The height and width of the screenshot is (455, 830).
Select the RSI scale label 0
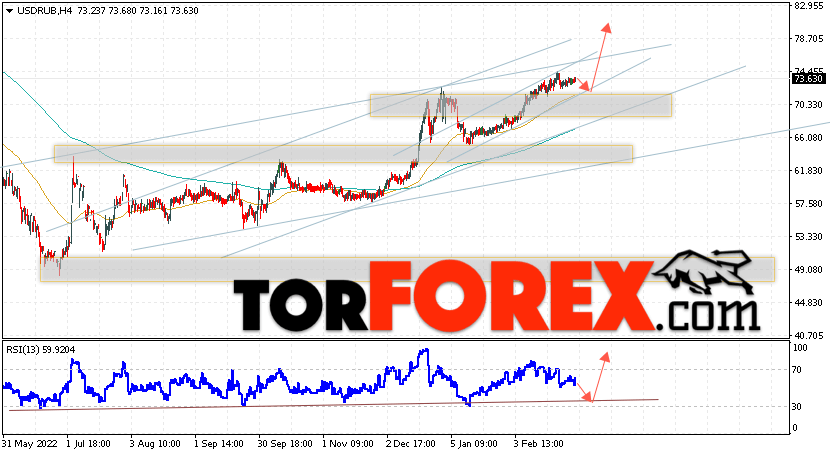click(x=796, y=427)
